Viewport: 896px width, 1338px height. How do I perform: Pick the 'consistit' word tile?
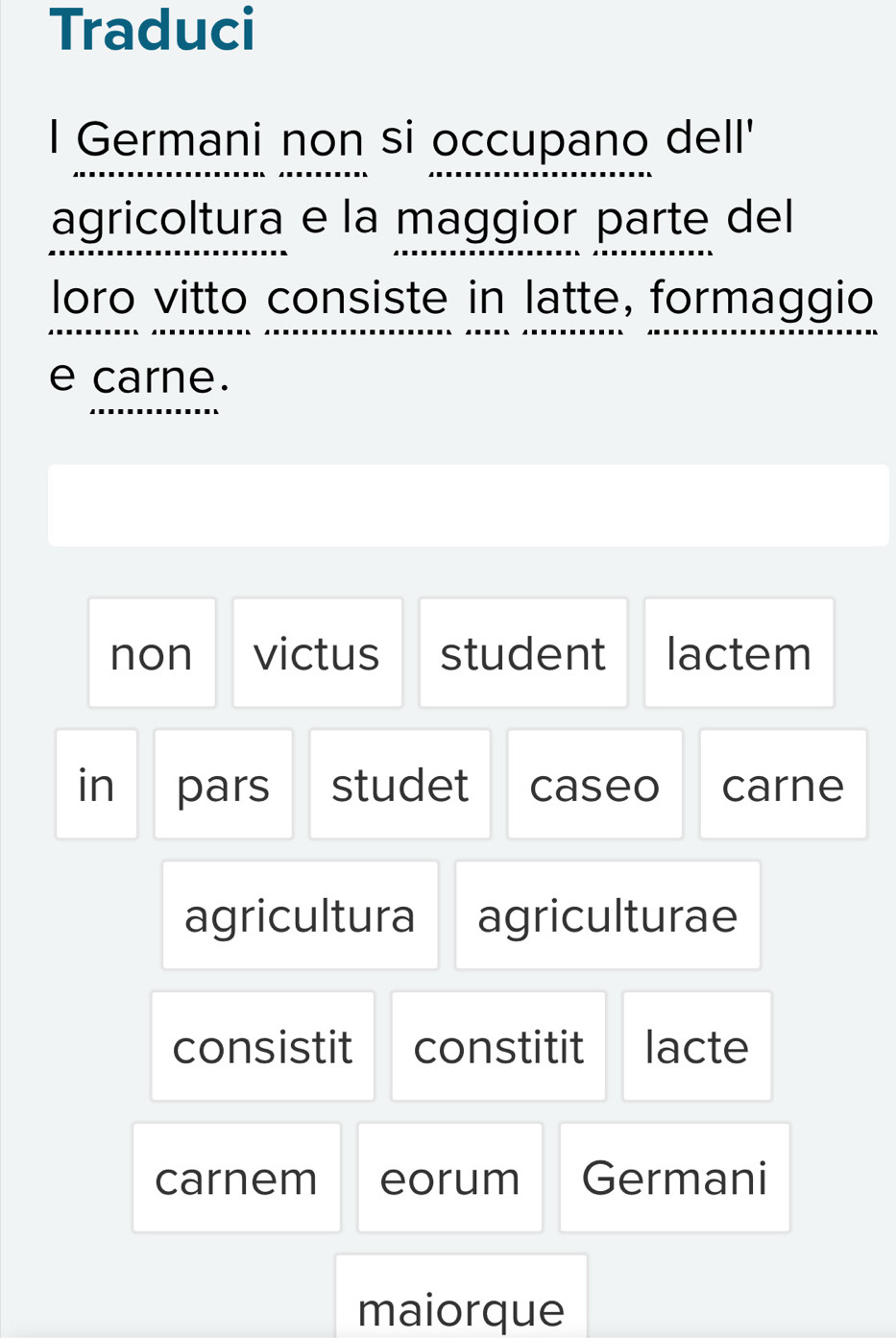[x=262, y=1046]
